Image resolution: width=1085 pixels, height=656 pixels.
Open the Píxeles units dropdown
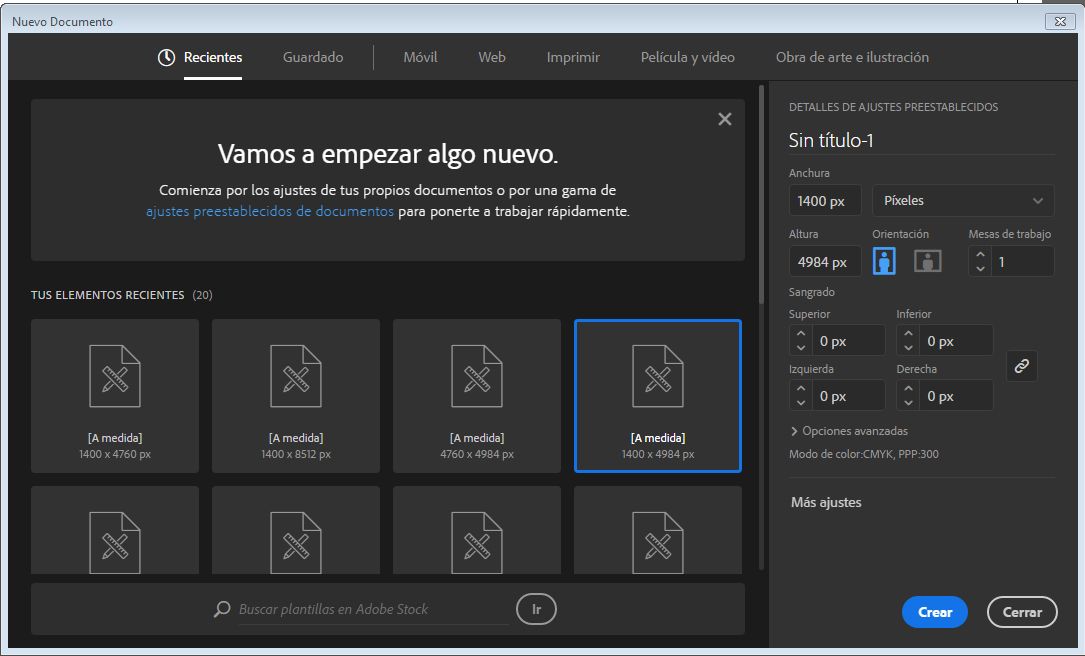click(x=963, y=201)
